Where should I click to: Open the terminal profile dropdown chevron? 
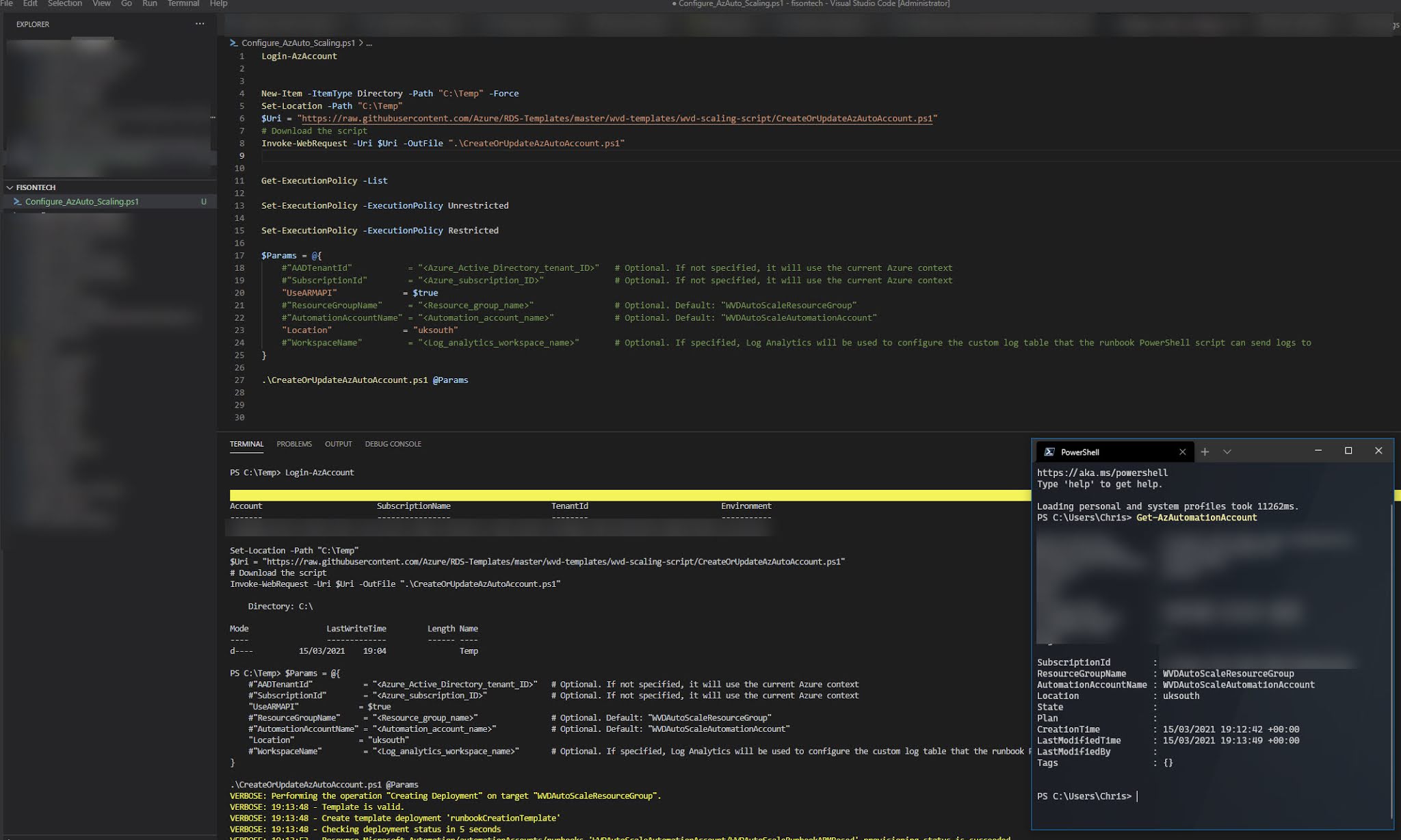[1227, 452]
